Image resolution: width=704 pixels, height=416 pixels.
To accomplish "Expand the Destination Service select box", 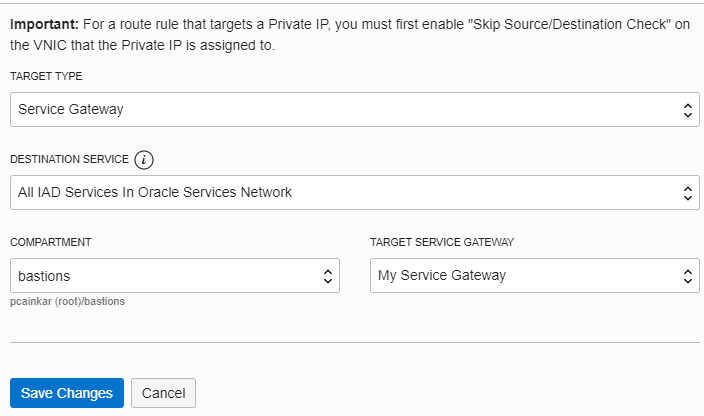I will click(x=354, y=192).
